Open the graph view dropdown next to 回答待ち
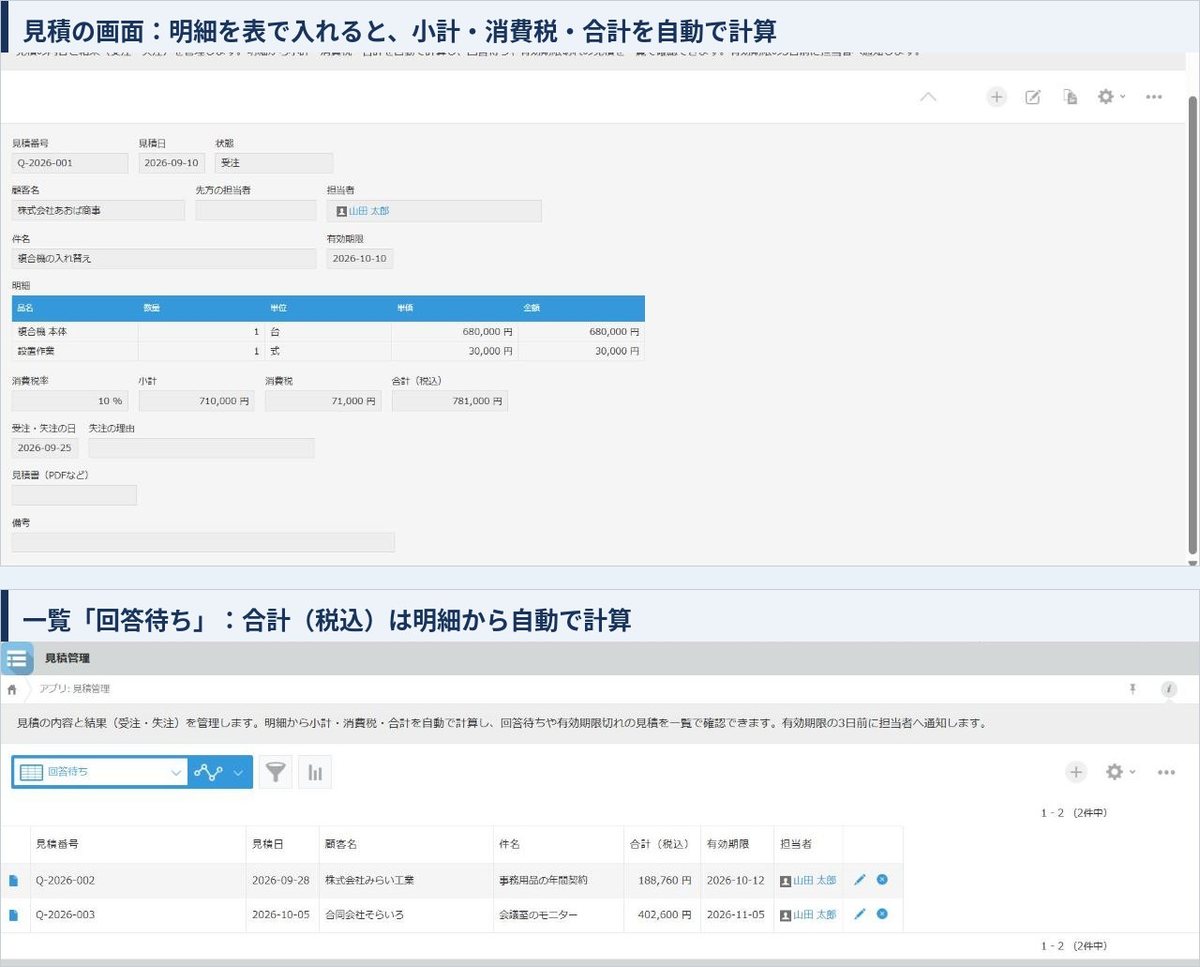Viewport: 1200px width, 967px height. coord(220,772)
